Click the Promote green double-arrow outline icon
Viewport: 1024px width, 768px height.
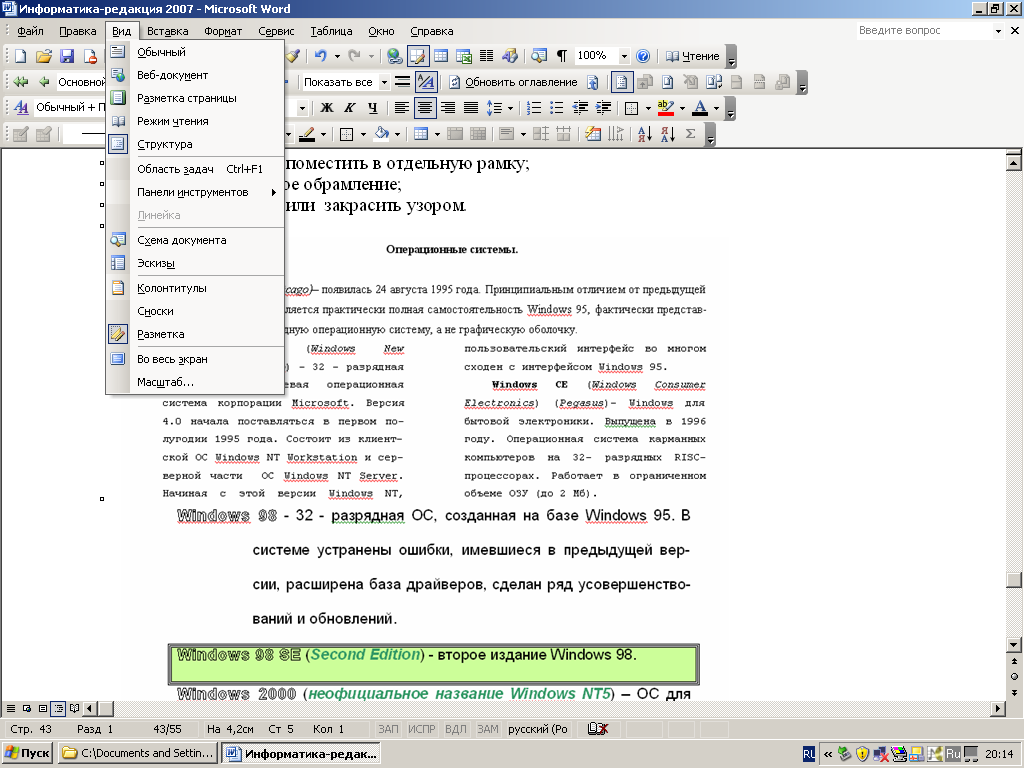click(x=21, y=82)
